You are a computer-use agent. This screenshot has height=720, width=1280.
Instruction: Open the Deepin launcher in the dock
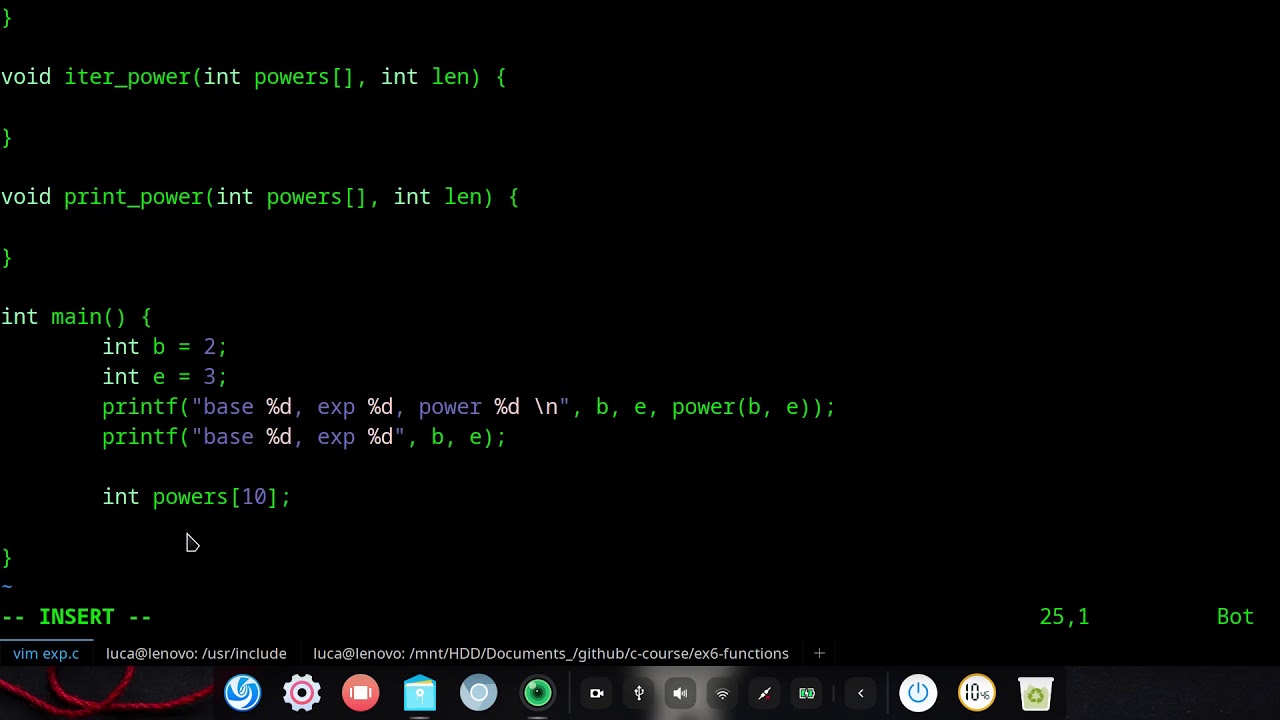point(243,693)
